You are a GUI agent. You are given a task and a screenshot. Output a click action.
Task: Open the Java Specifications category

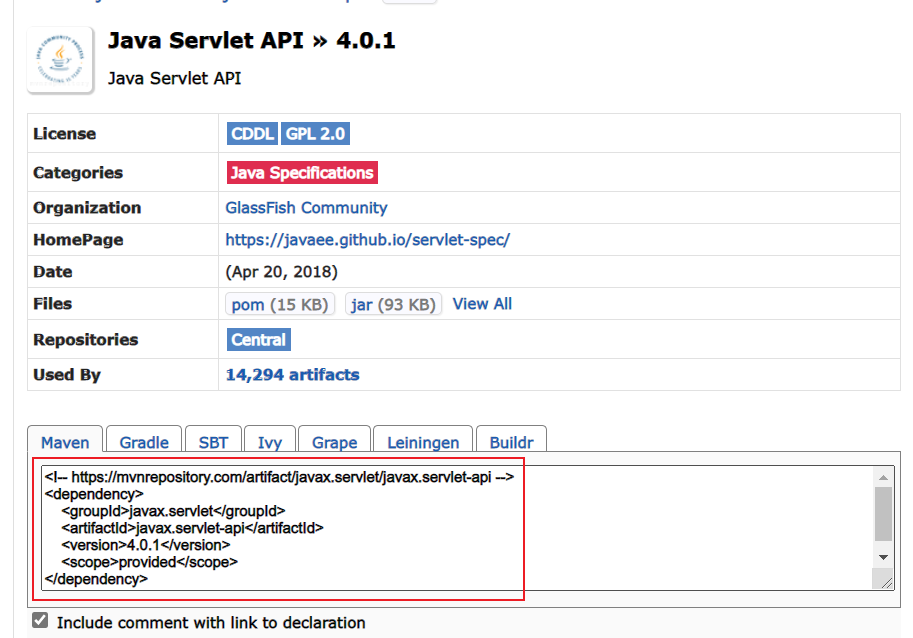(x=302, y=172)
